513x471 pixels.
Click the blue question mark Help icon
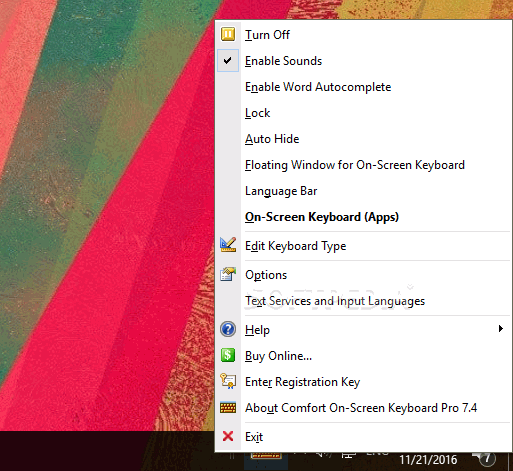point(228,329)
